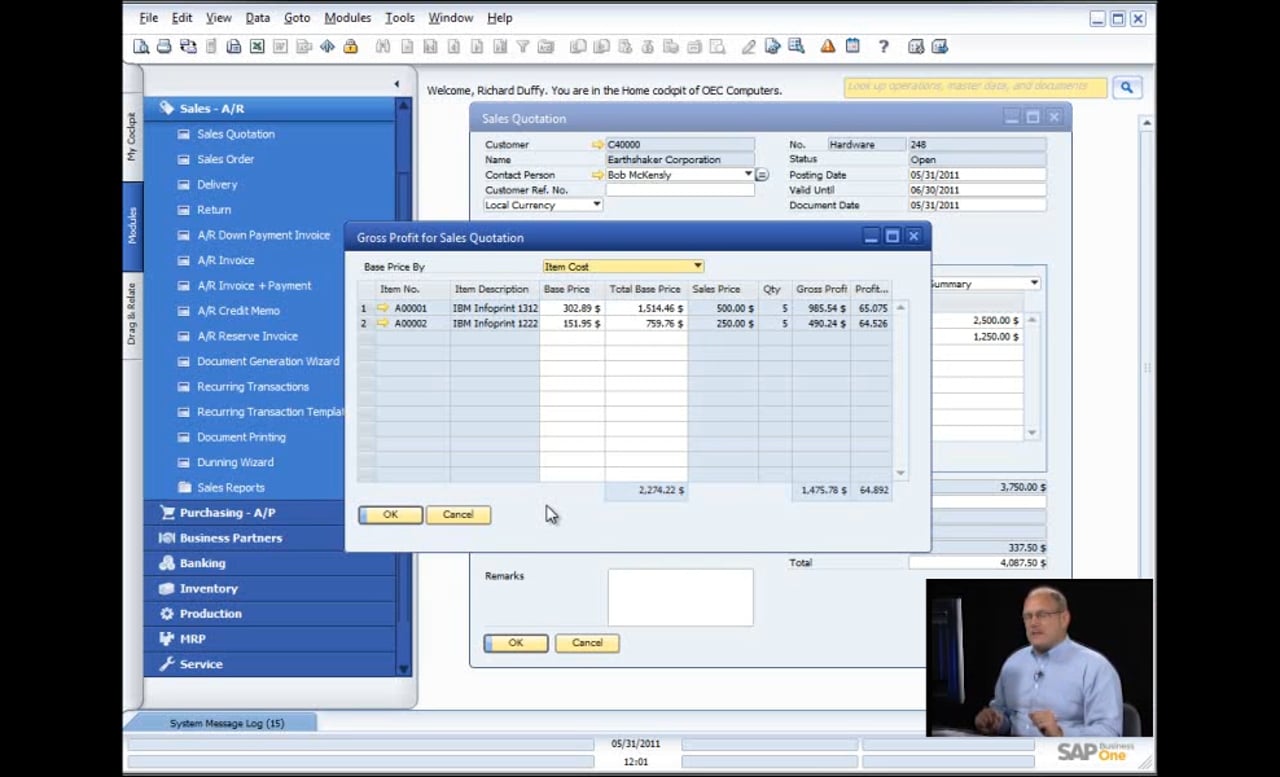Click the Print icon in toolbar
Image resolution: width=1280 pixels, height=777 pixels.
164,46
